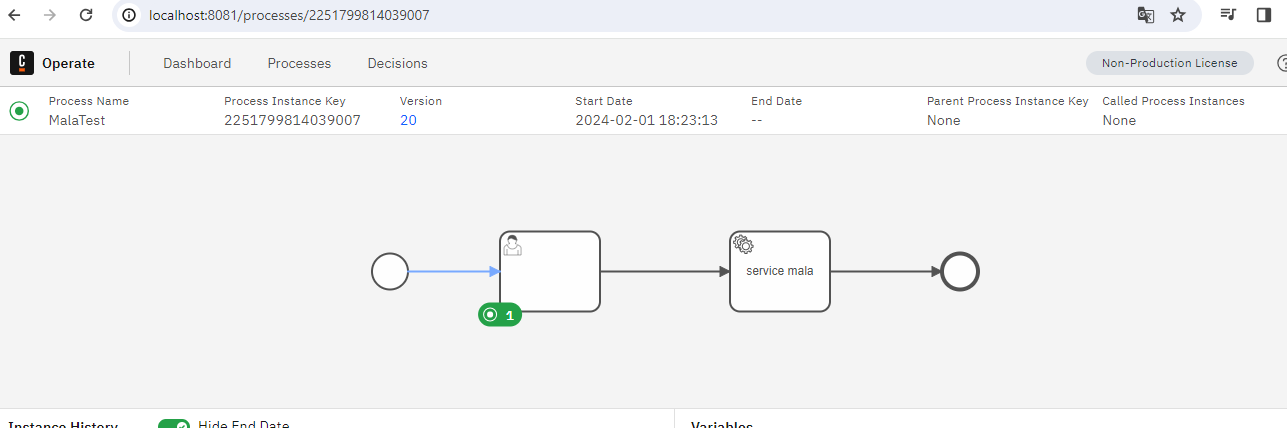
Task: Click the gear icon on service task
Action: (x=743, y=244)
